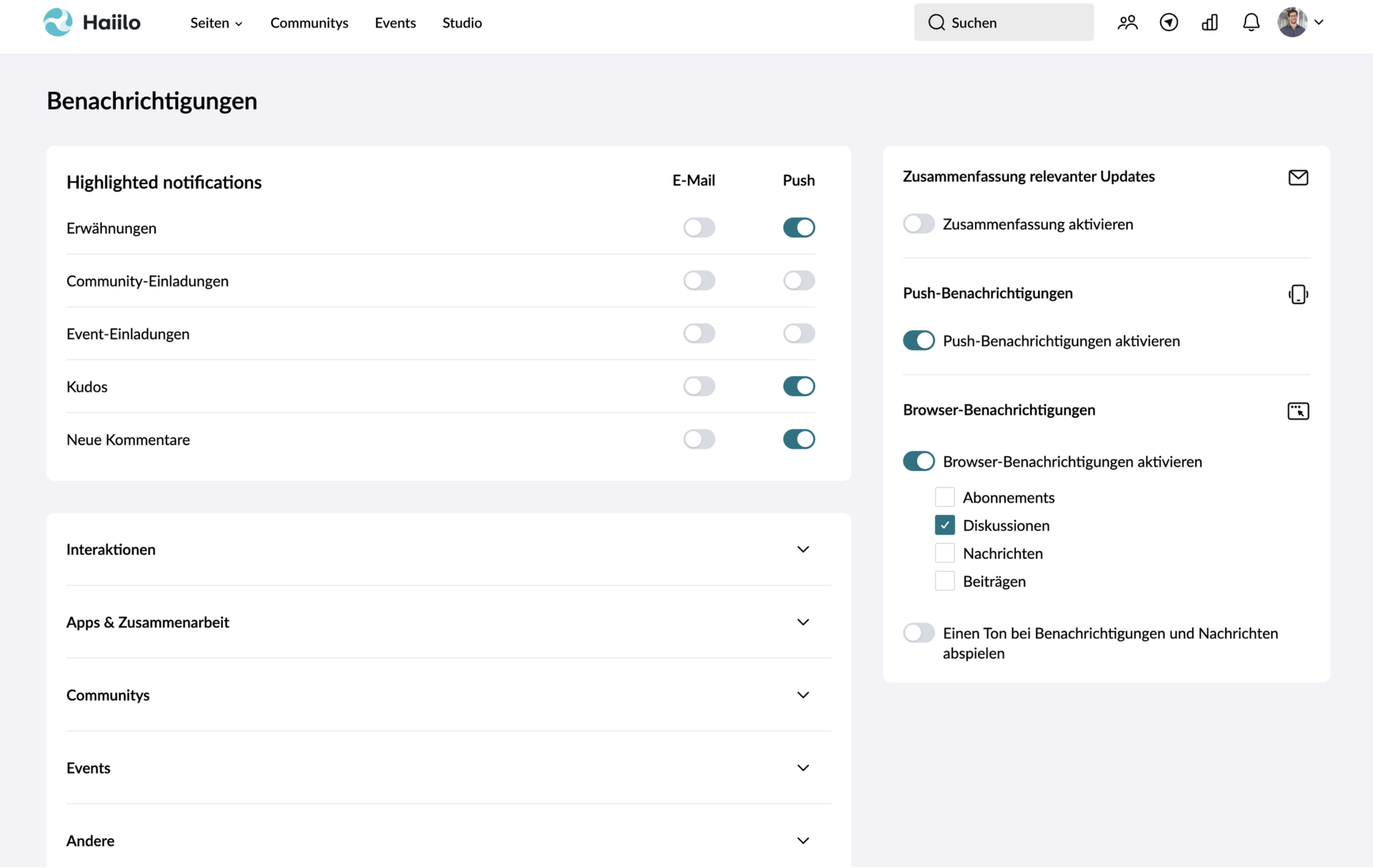Open Studio in navigation
The width and height of the screenshot is (1373, 868).
462,23
